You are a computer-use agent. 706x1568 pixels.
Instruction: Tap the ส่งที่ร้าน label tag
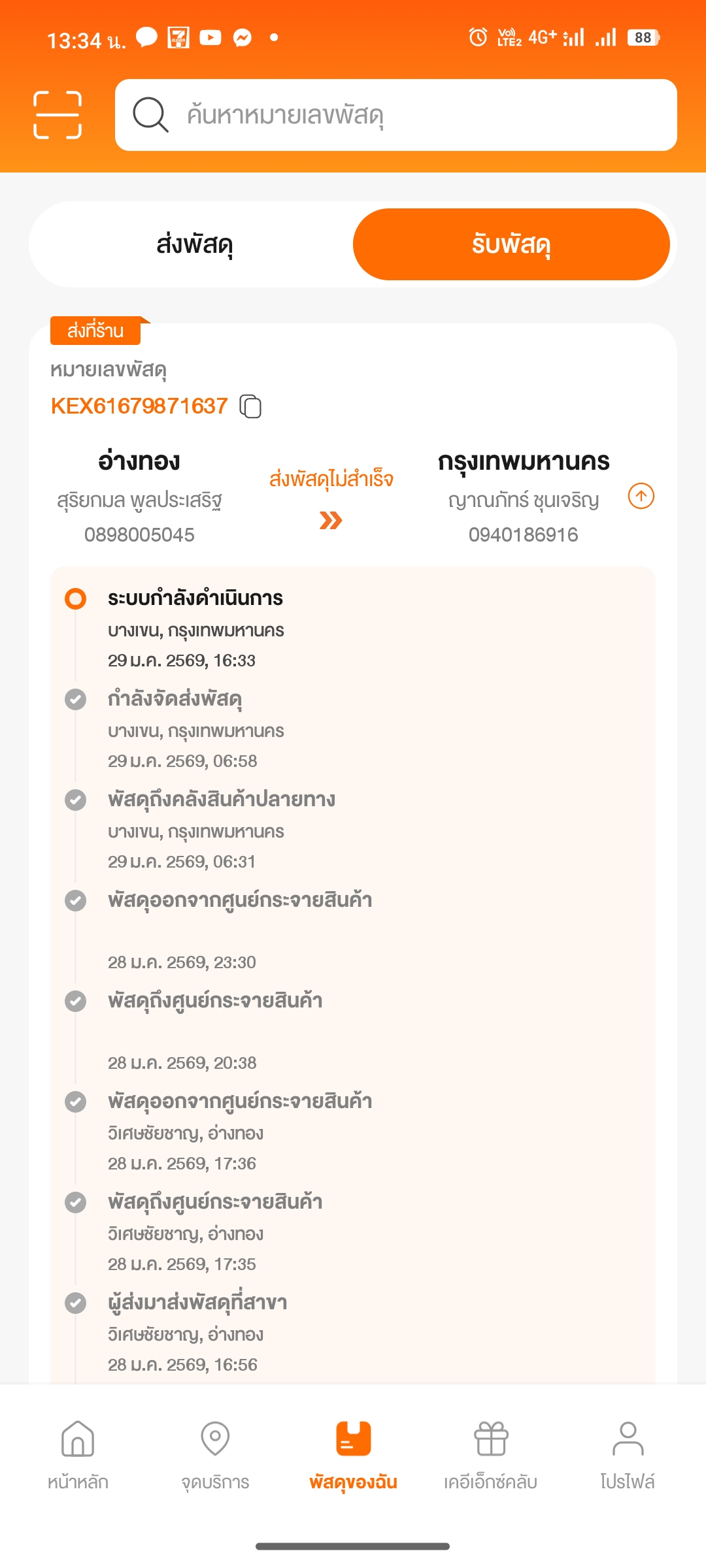click(x=95, y=331)
